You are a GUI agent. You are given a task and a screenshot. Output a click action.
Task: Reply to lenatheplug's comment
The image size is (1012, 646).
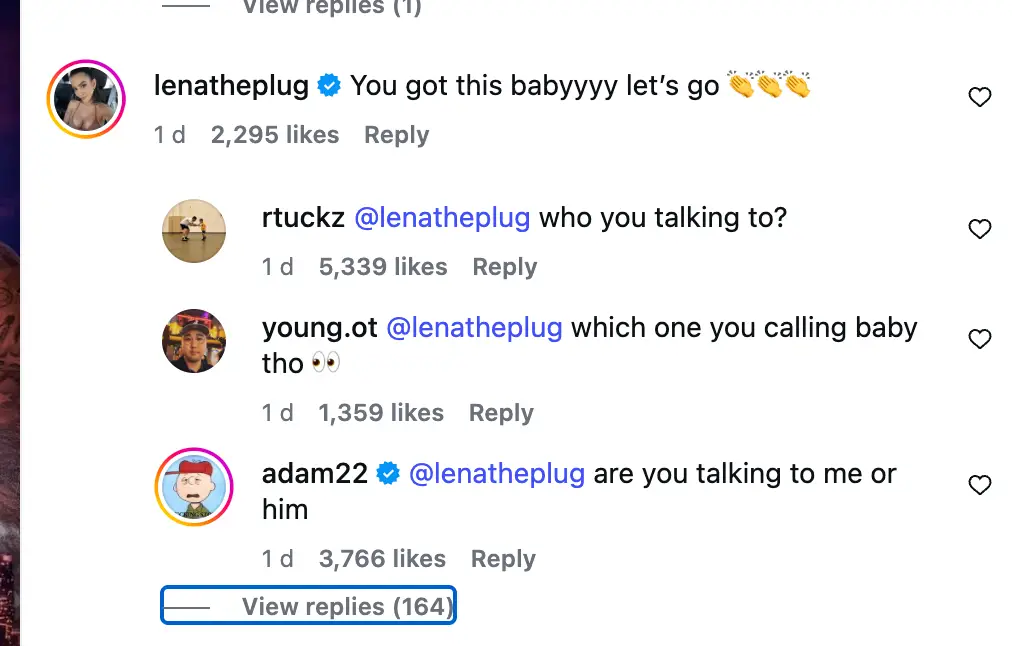(396, 135)
